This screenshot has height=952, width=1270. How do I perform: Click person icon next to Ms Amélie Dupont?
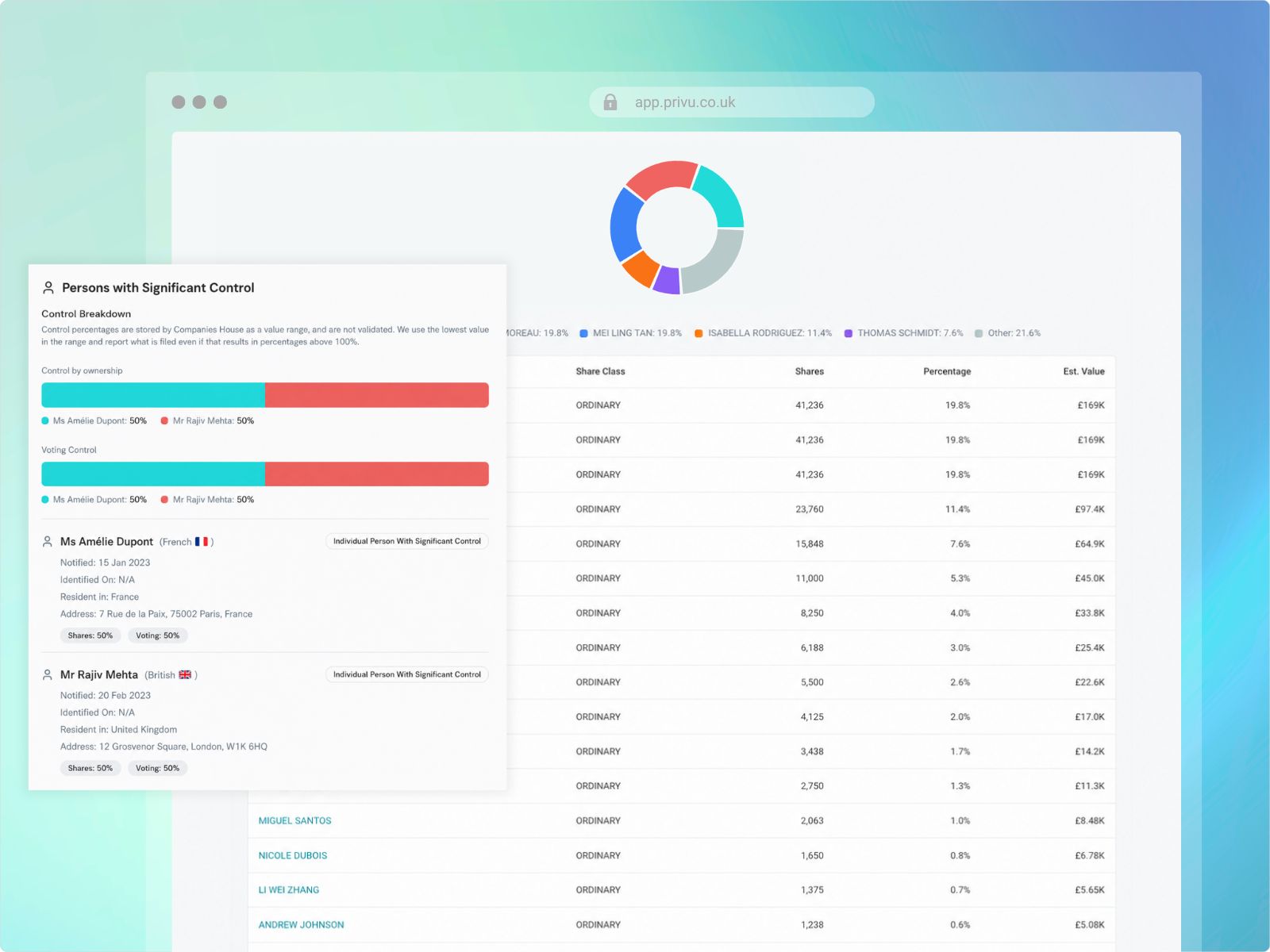click(x=48, y=541)
